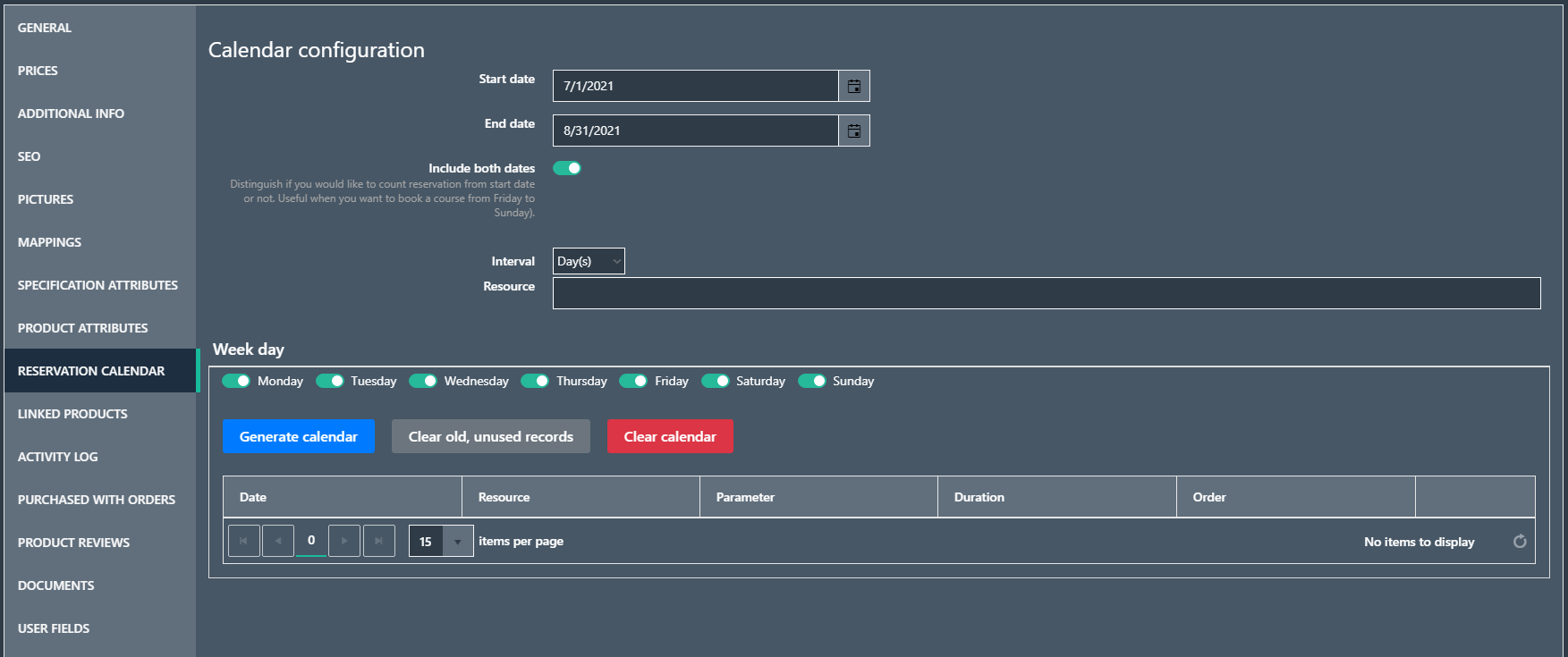Toggle Sunday week day switch
This screenshot has height=657, width=1568.
(812, 381)
